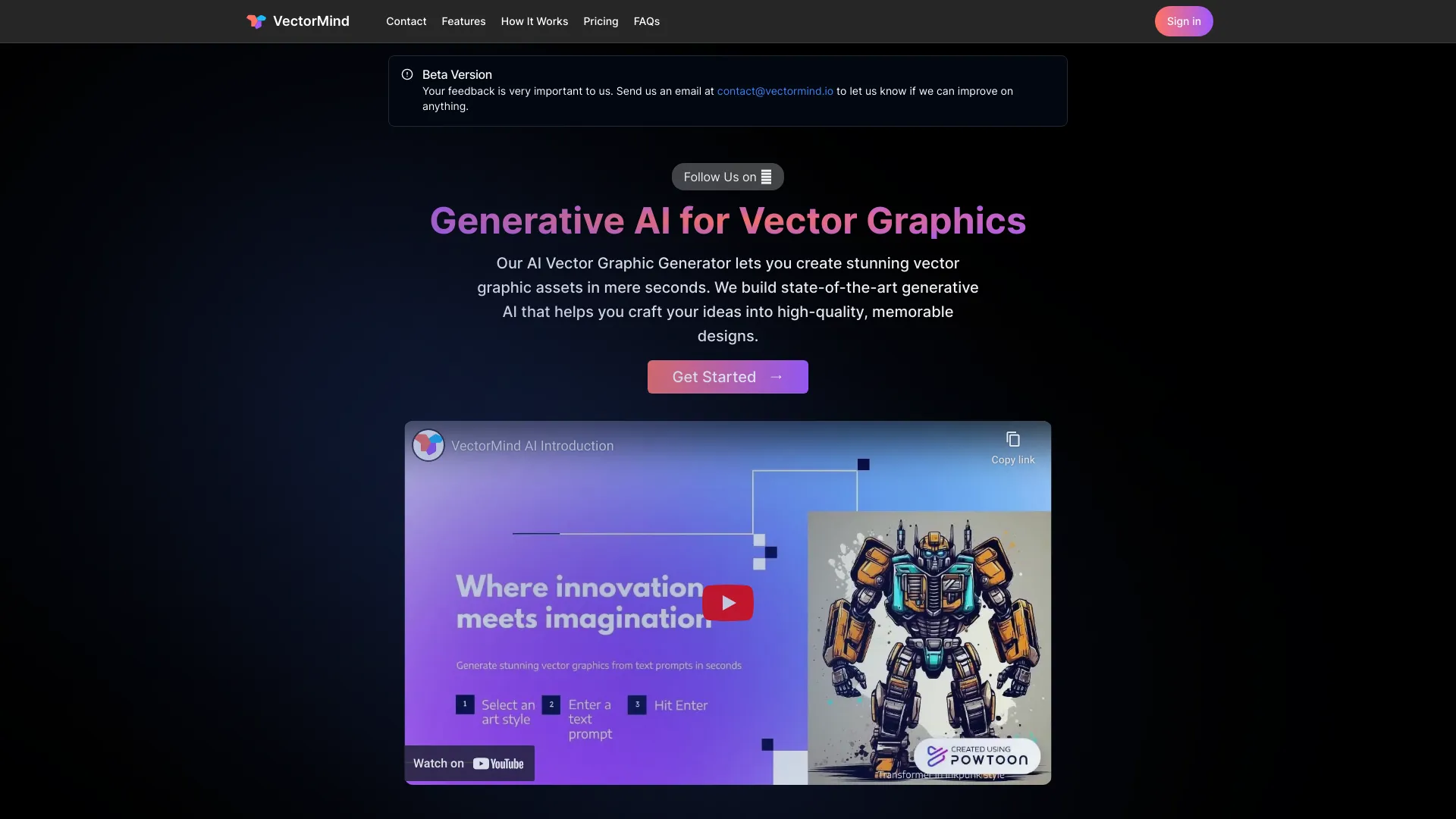The width and height of the screenshot is (1456, 819).
Task: Click the arrow icon inside Get Started
Action: tap(779, 377)
